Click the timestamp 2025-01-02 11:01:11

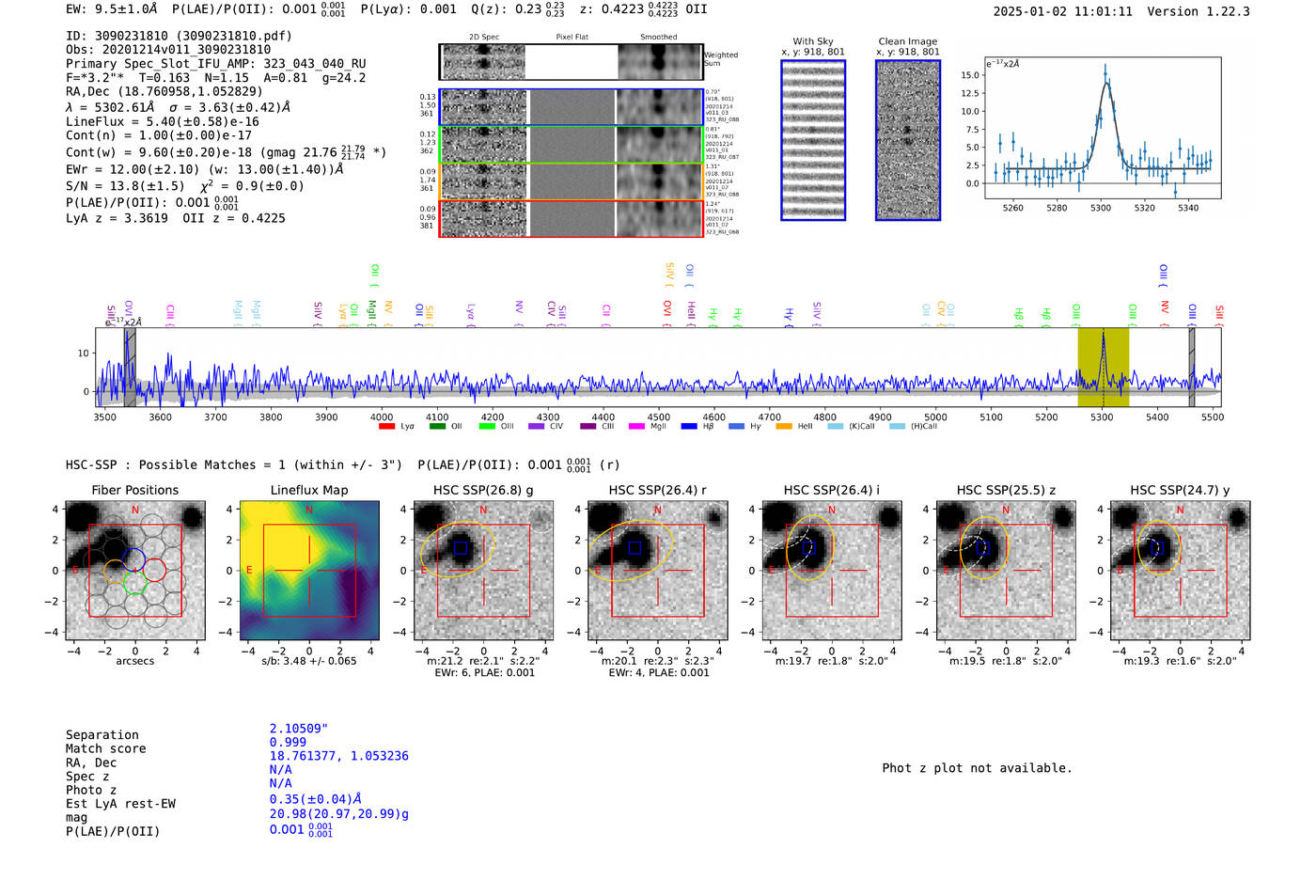[x=1063, y=11]
